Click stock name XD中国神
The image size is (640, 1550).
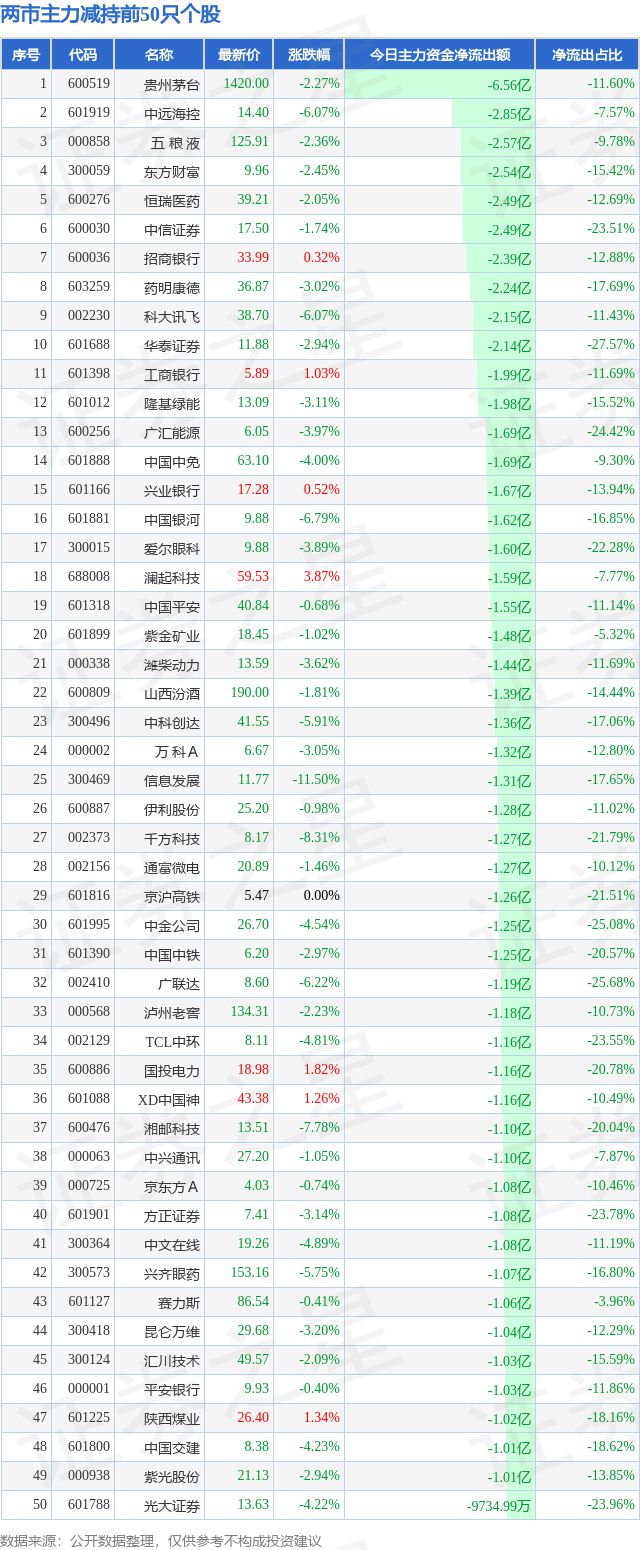(x=169, y=1099)
